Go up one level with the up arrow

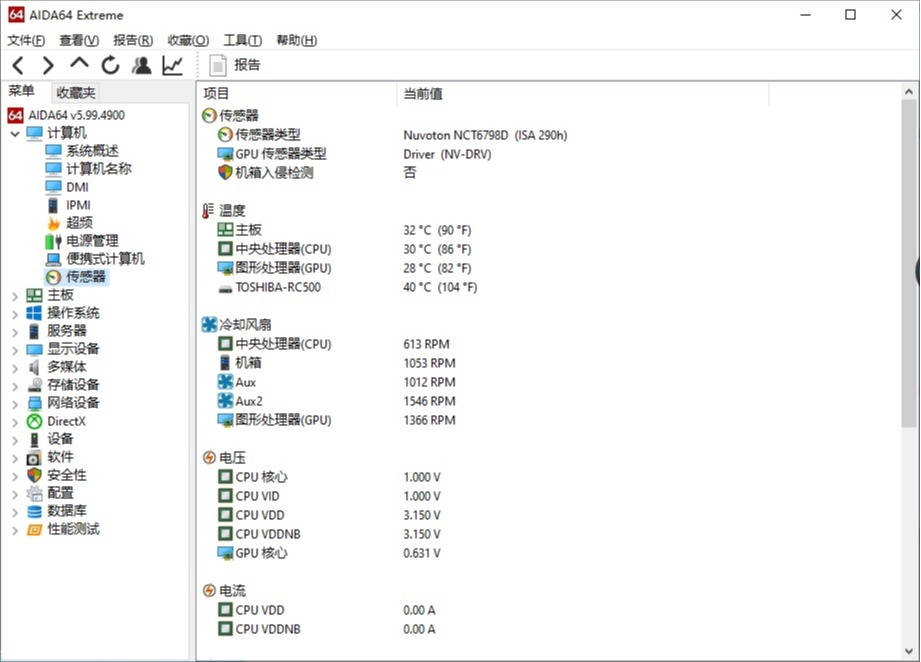point(79,63)
